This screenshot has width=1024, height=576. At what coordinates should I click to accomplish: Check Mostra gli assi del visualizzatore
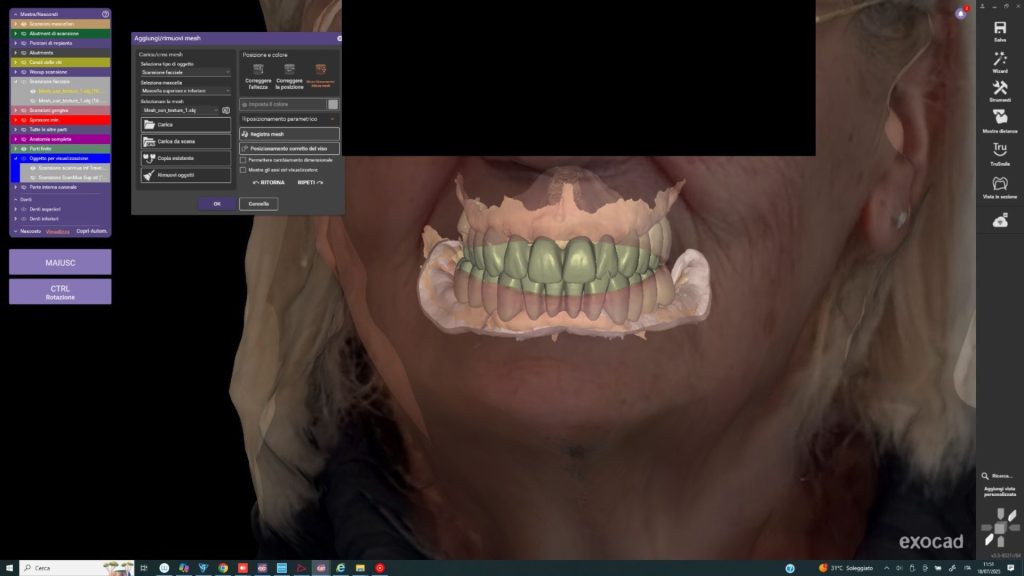(x=243, y=170)
